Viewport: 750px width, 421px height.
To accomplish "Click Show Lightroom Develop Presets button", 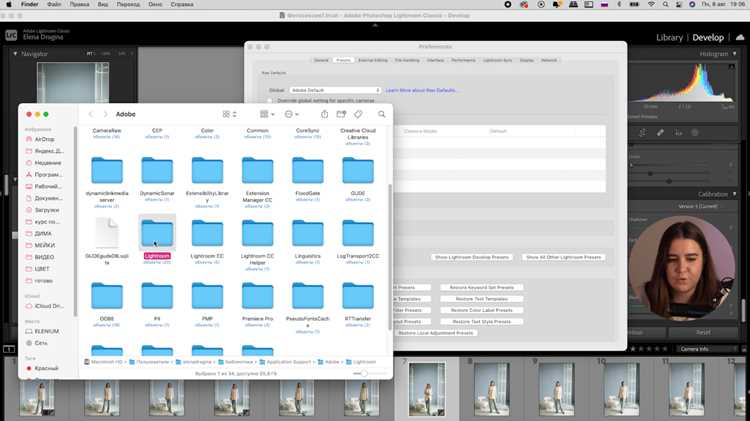I will [472, 257].
